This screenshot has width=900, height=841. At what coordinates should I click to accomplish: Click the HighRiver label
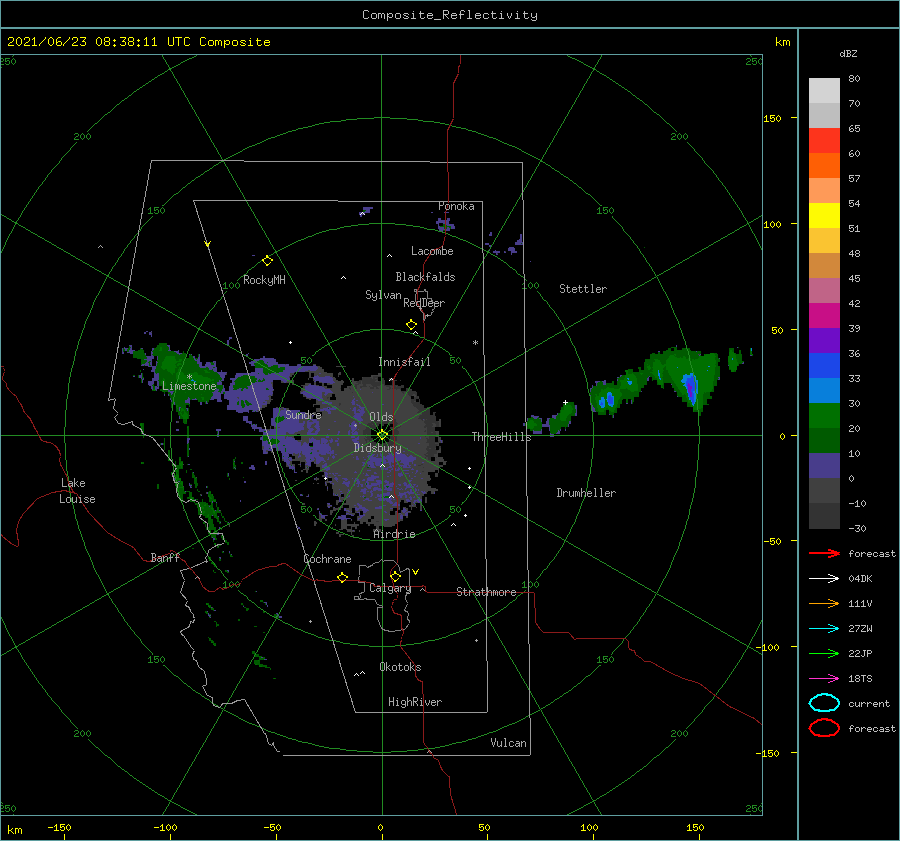(x=415, y=702)
